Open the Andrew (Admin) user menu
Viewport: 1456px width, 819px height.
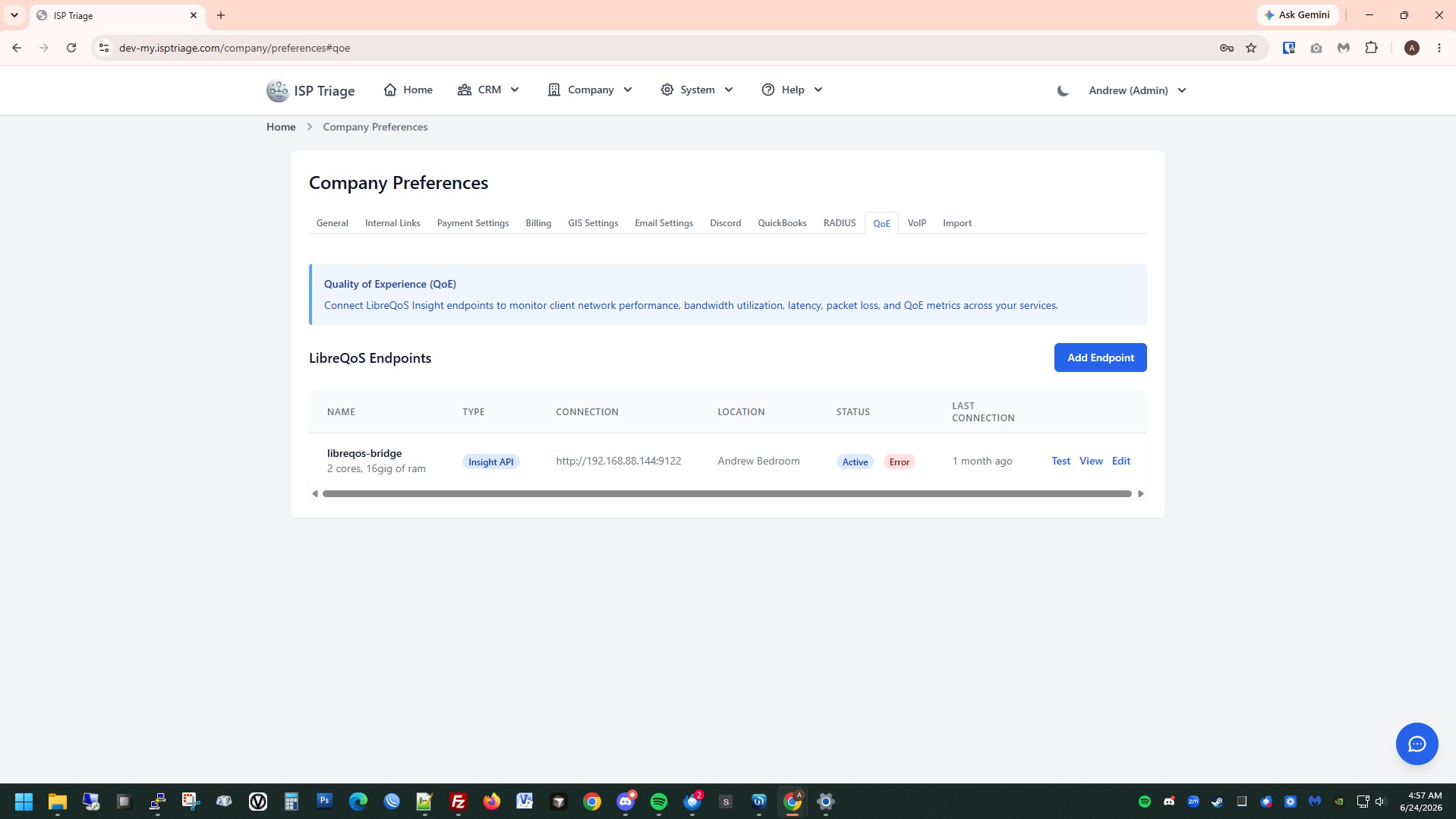[x=1137, y=90]
